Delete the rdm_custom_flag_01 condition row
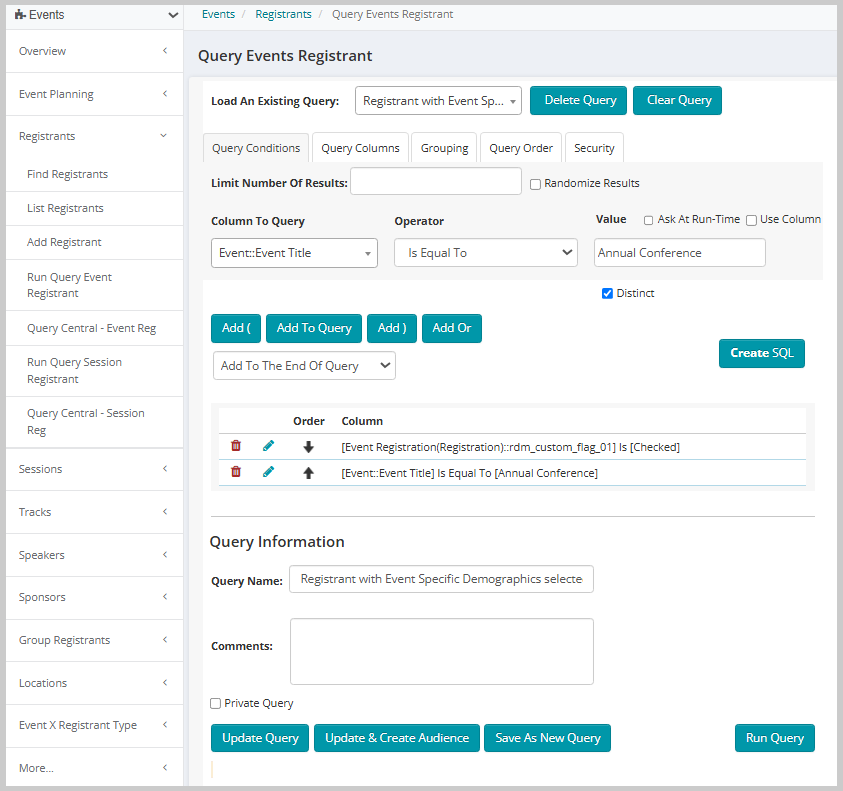Image resolution: width=843 pixels, height=791 pixels. (235, 446)
